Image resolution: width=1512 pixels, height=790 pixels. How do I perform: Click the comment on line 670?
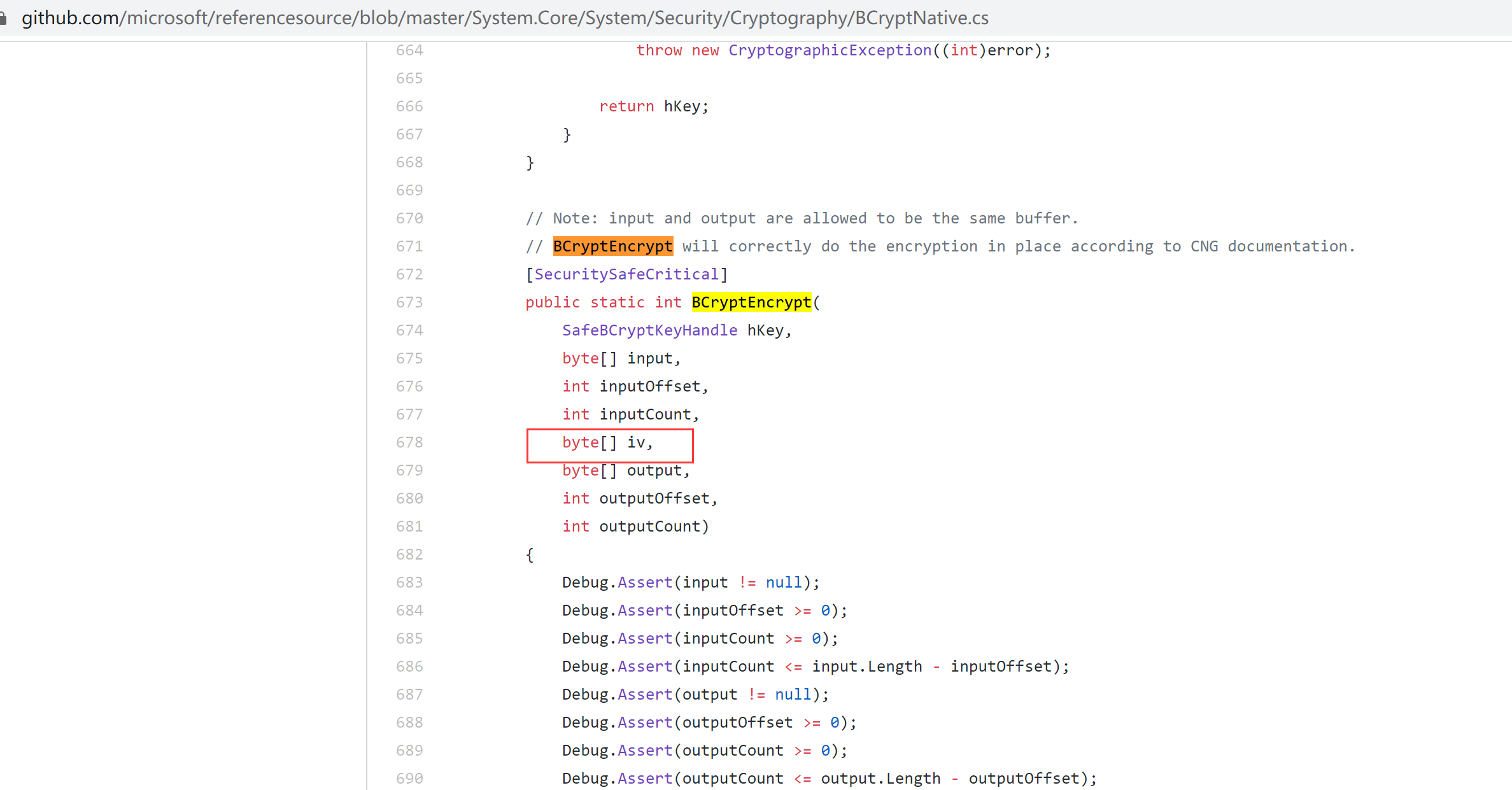point(801,218)
